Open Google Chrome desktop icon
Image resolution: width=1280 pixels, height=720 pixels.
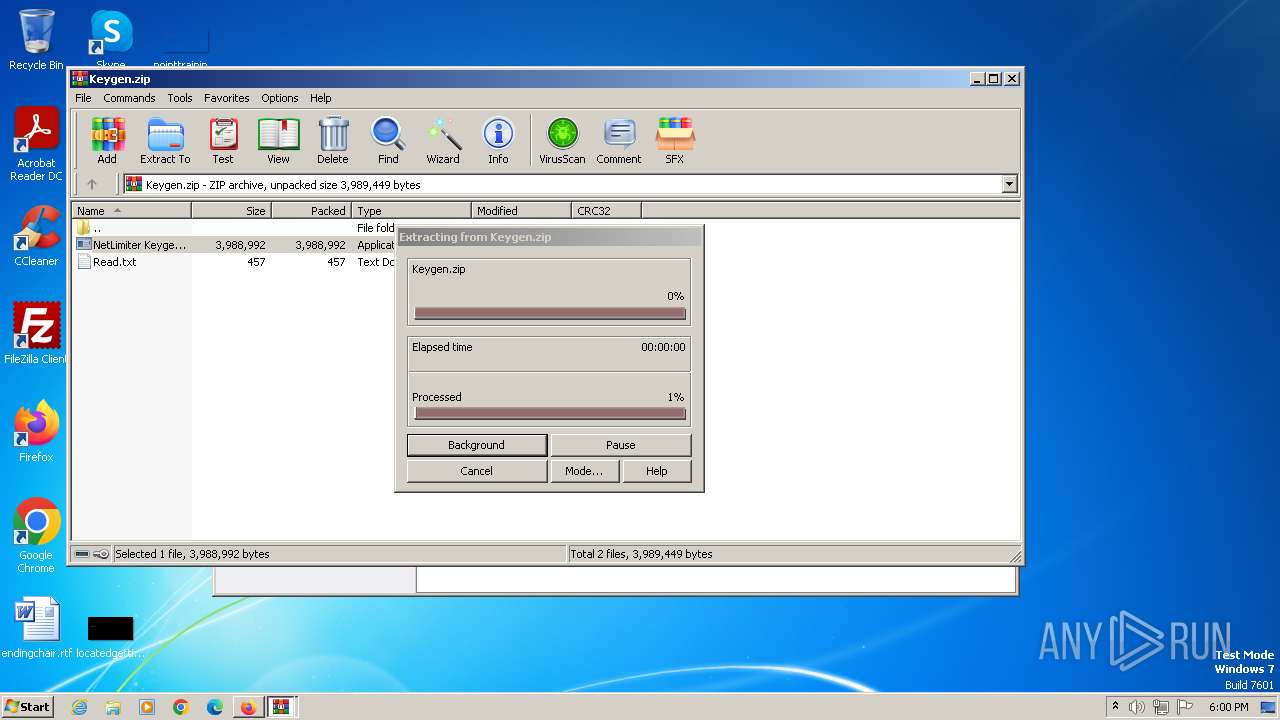[36, 536]
